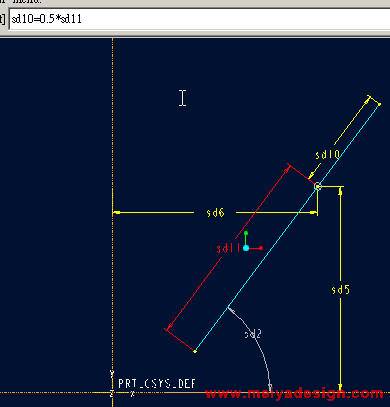Click the PRT_CSYS_DEF coordinate system label
Image resolution: width=390 pixels, height=407 pixels.
click(x=157, y=383)
